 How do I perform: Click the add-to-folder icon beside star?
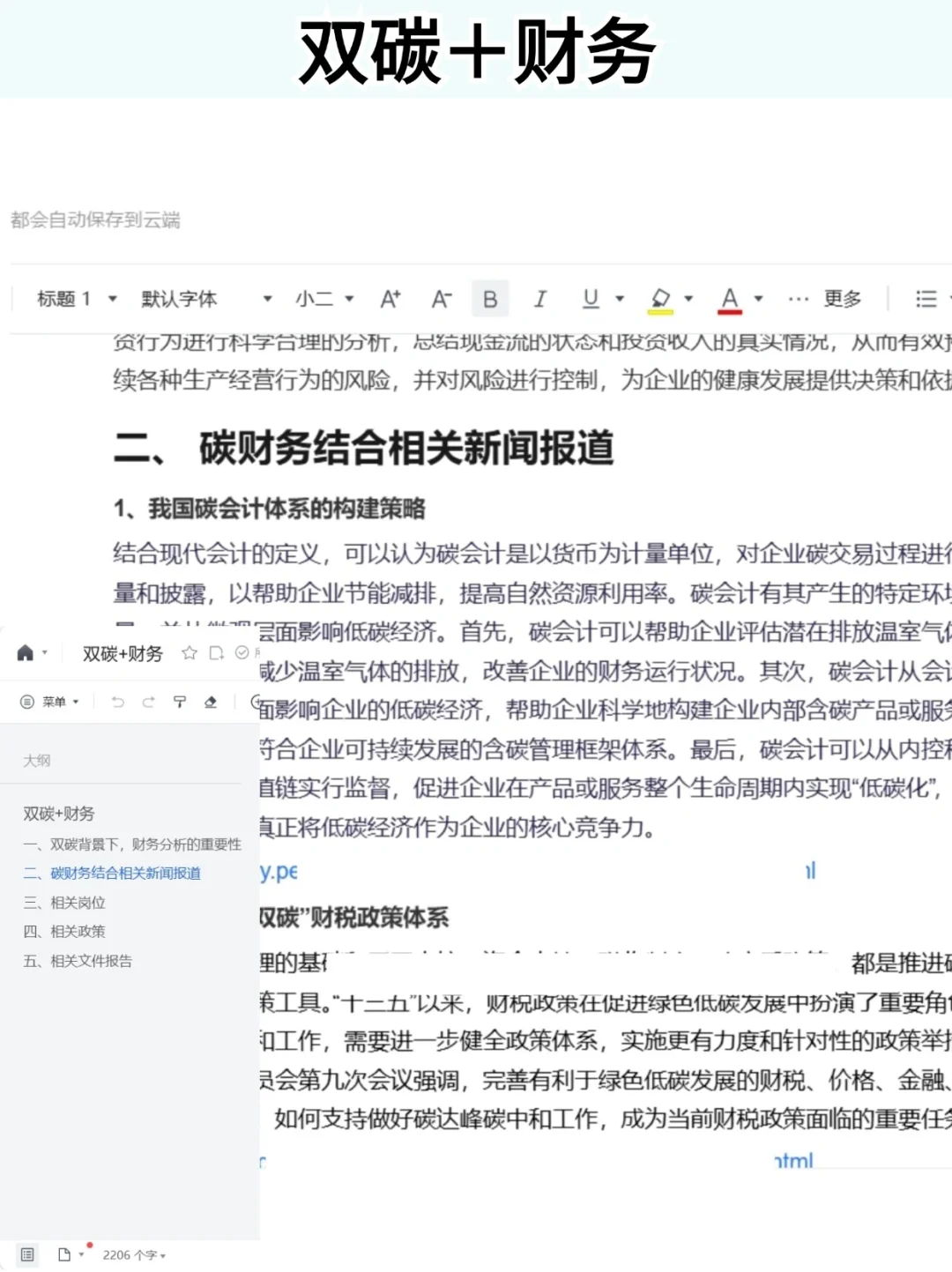tap(217, 653)
